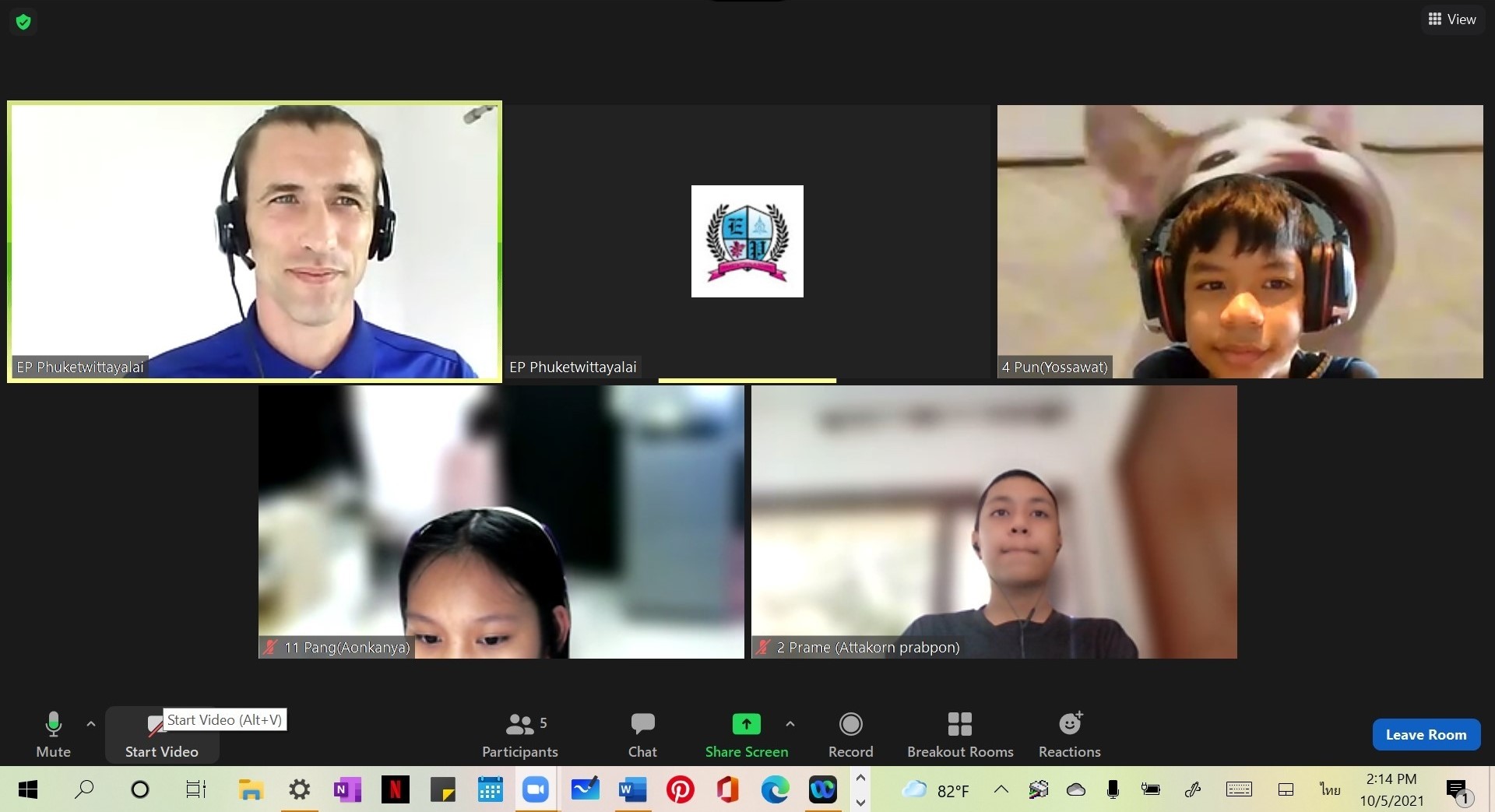Click the microphone tray icon
This screenshot has width=1495, height=812.
[1113, 790]
